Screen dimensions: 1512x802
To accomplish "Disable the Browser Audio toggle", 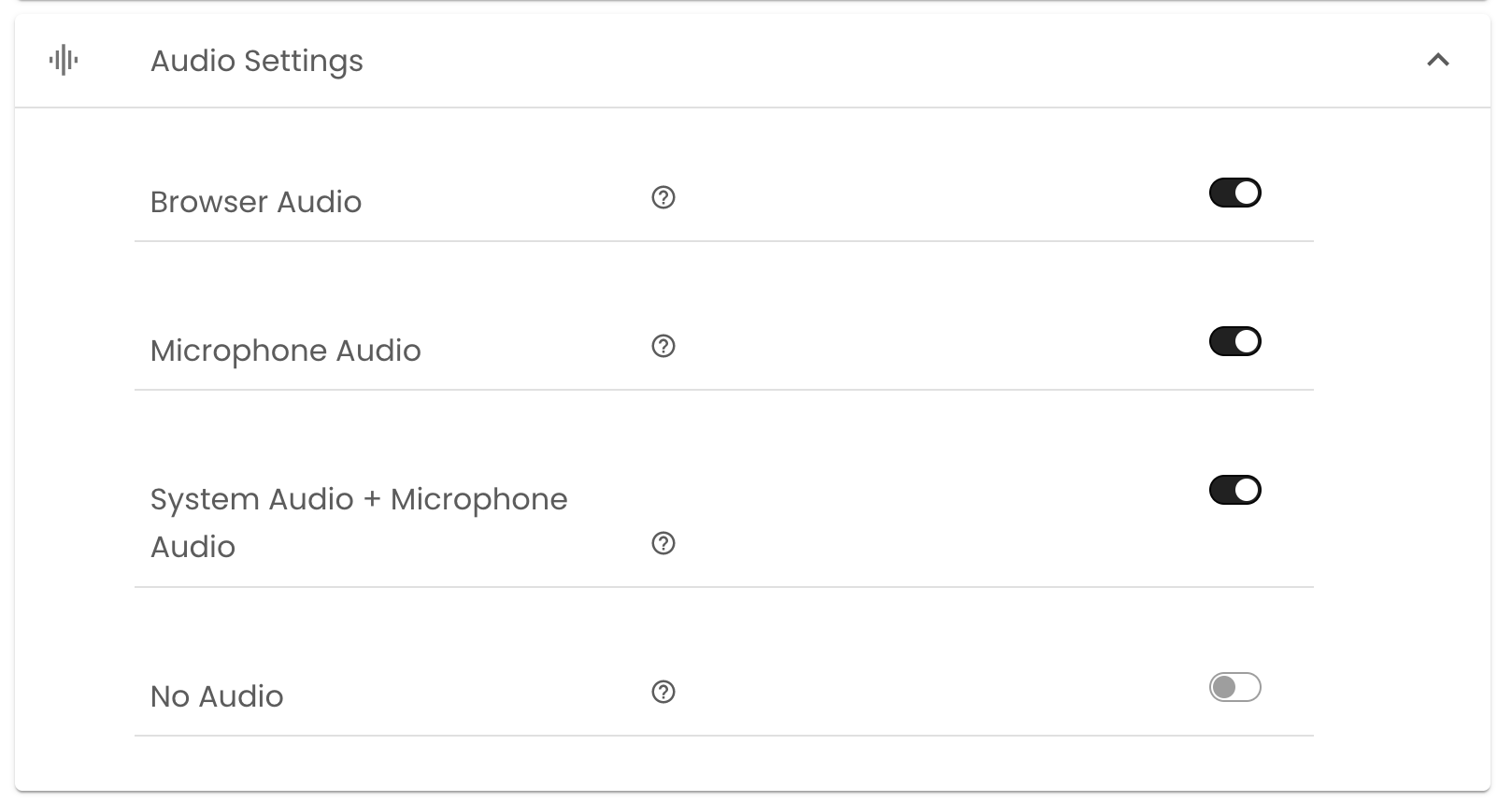I will click(x=1234, y=193).
